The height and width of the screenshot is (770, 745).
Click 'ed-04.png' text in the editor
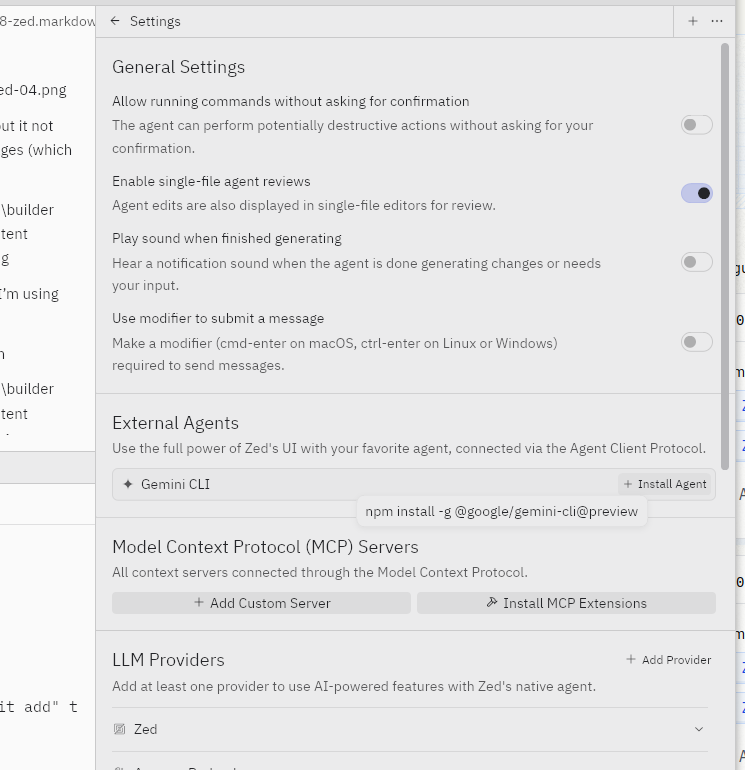tap(33, 90)
